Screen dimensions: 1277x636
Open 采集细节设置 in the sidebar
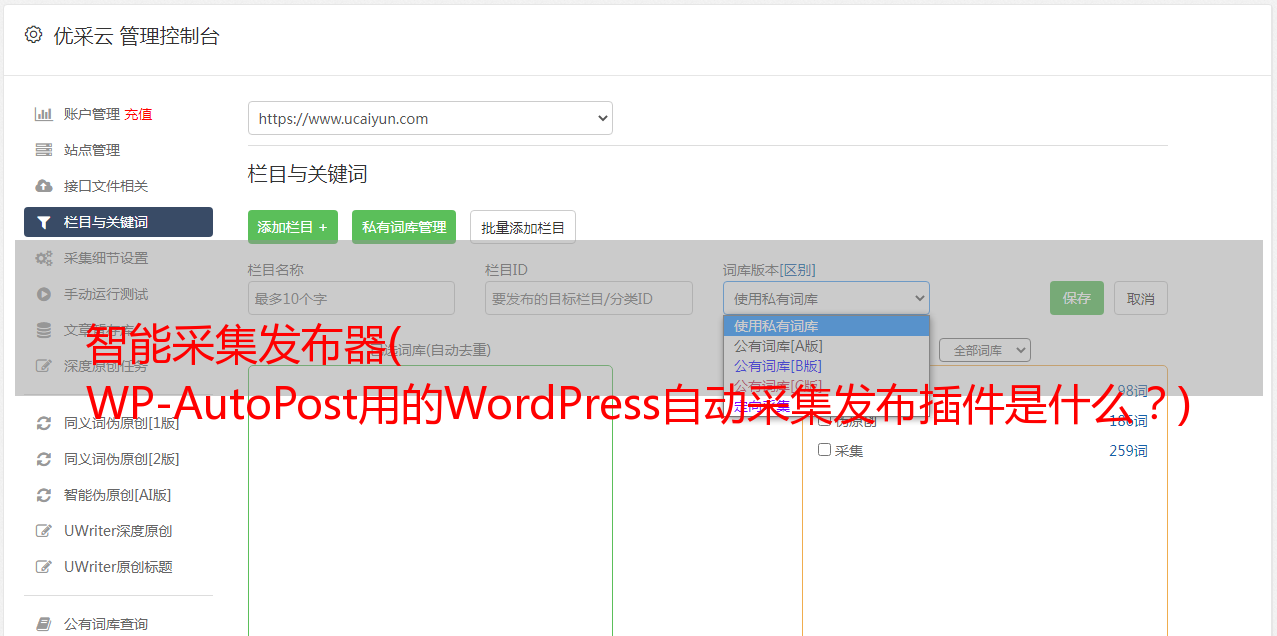pos(106,258)
